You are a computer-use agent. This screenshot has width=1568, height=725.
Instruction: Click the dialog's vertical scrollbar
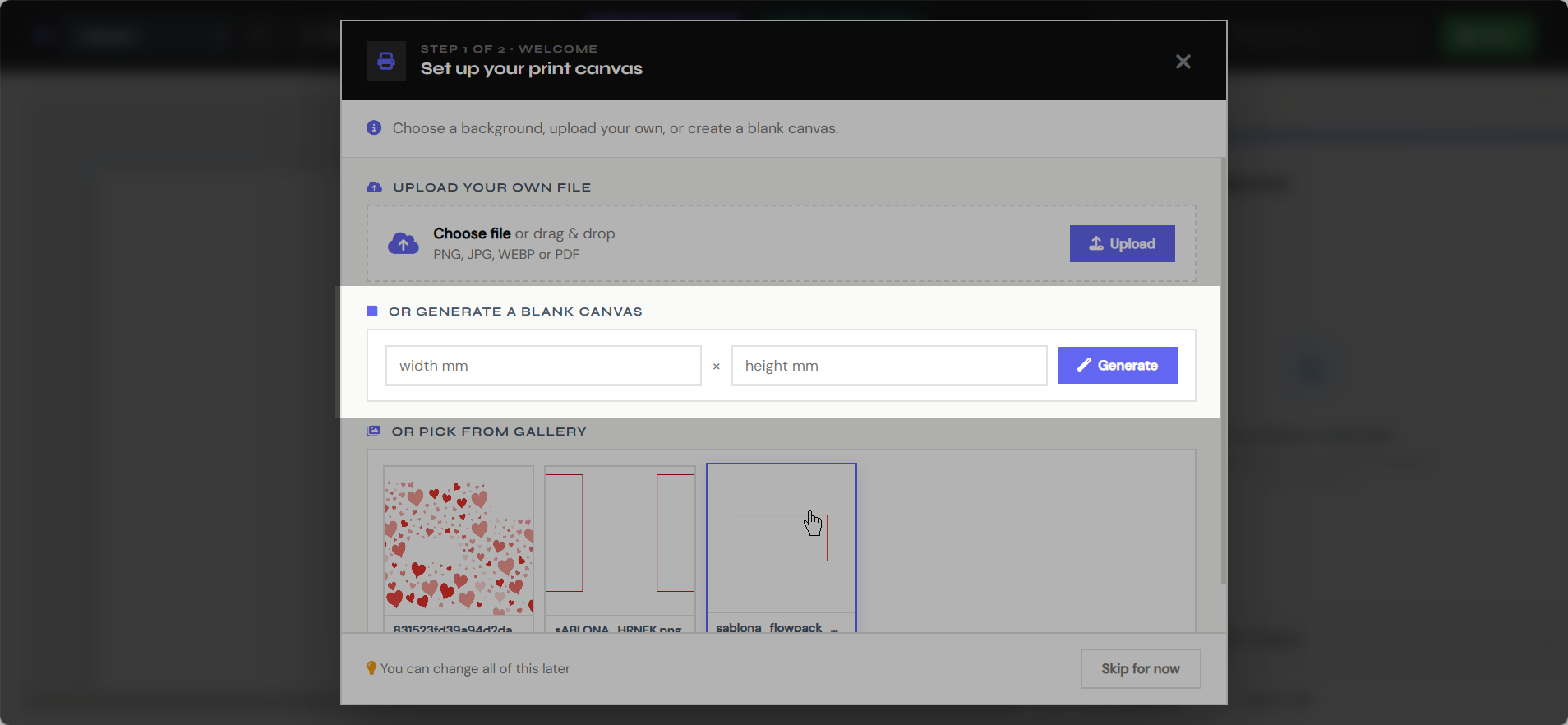pyautogui.click(x=1223, y=371)
